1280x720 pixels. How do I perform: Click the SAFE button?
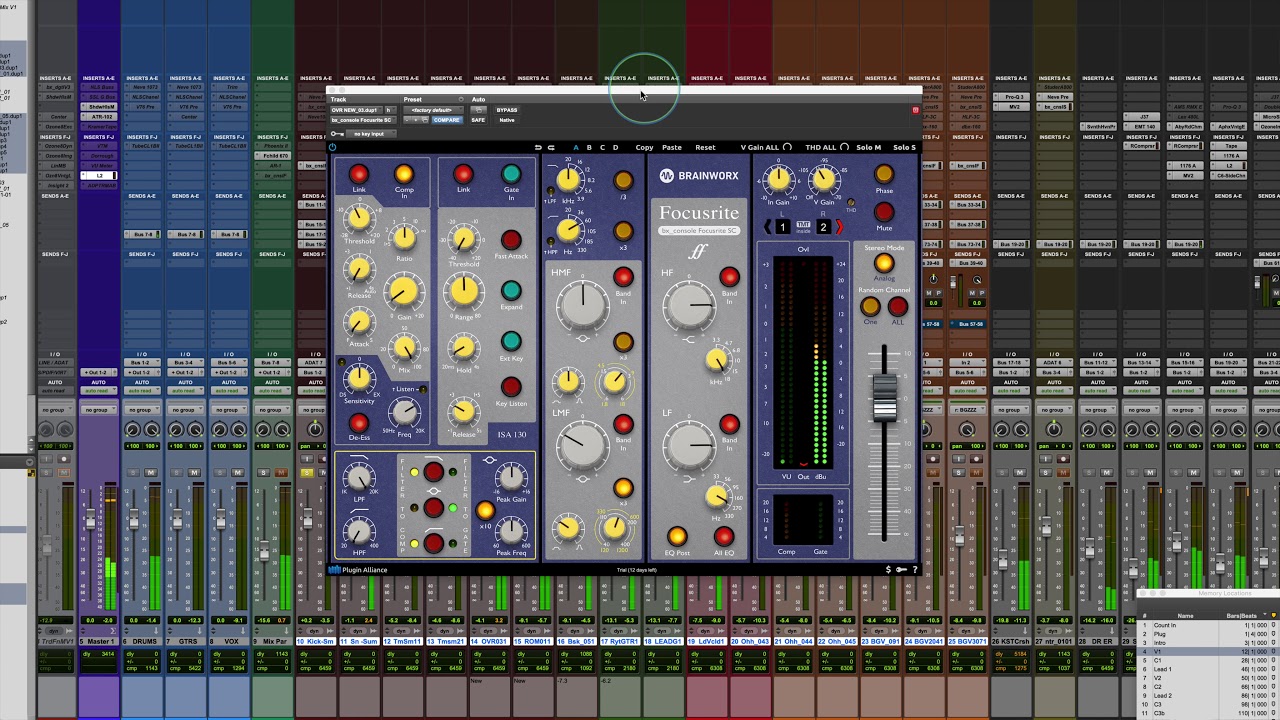(x=478, y=120)
